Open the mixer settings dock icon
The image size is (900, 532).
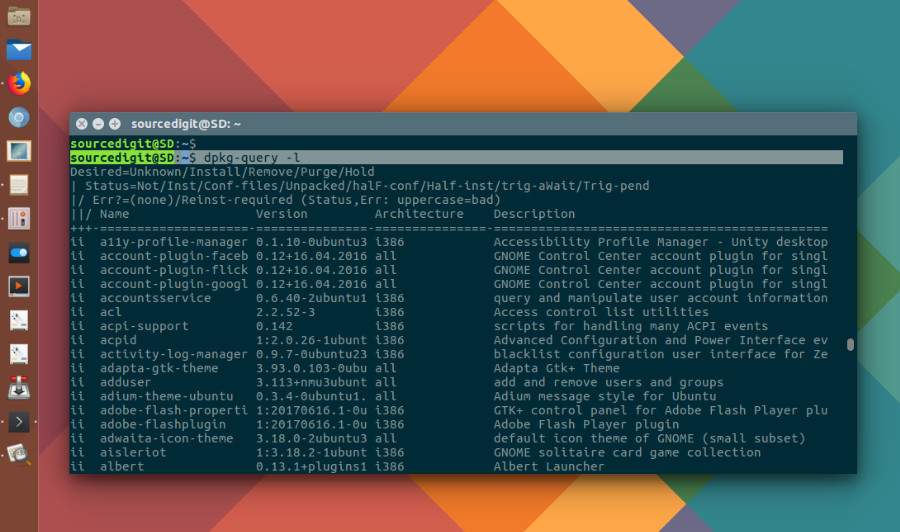click(x=19, y=219)
